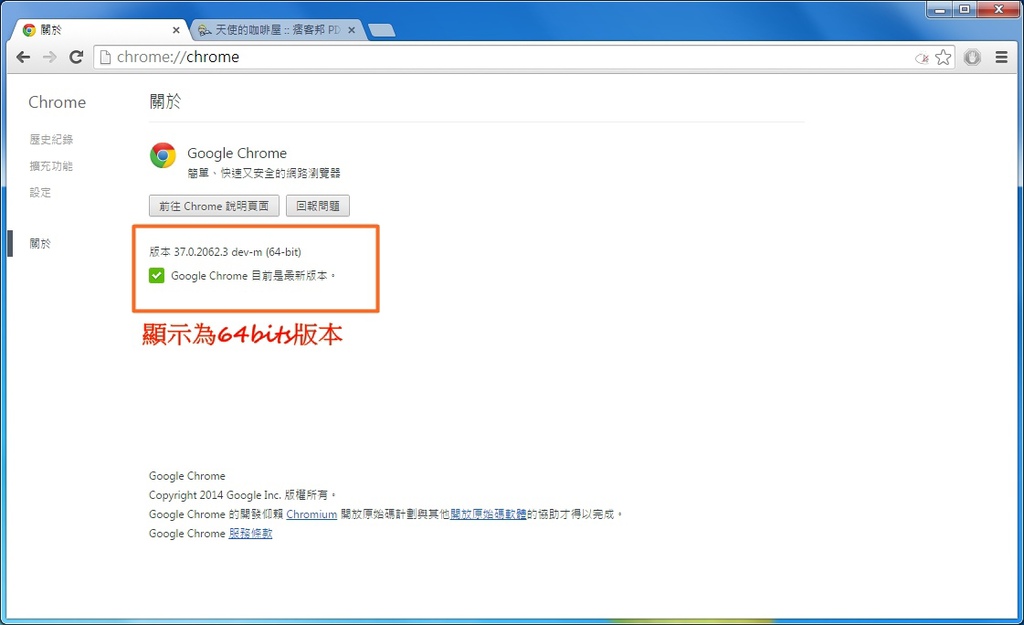Click the translate icon in the address bar
This screenshot has width=1024, height=625.
(921, 58)
